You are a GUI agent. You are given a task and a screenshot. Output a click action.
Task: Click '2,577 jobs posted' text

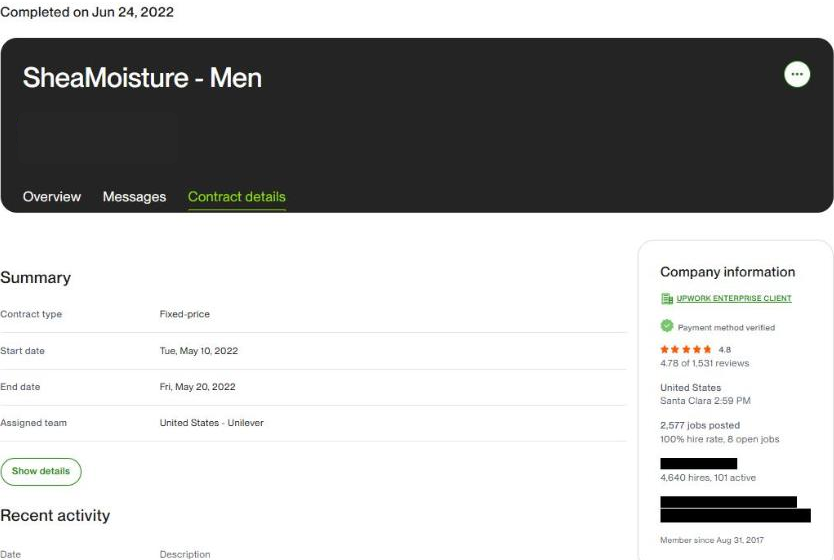[x=700, y=425]
